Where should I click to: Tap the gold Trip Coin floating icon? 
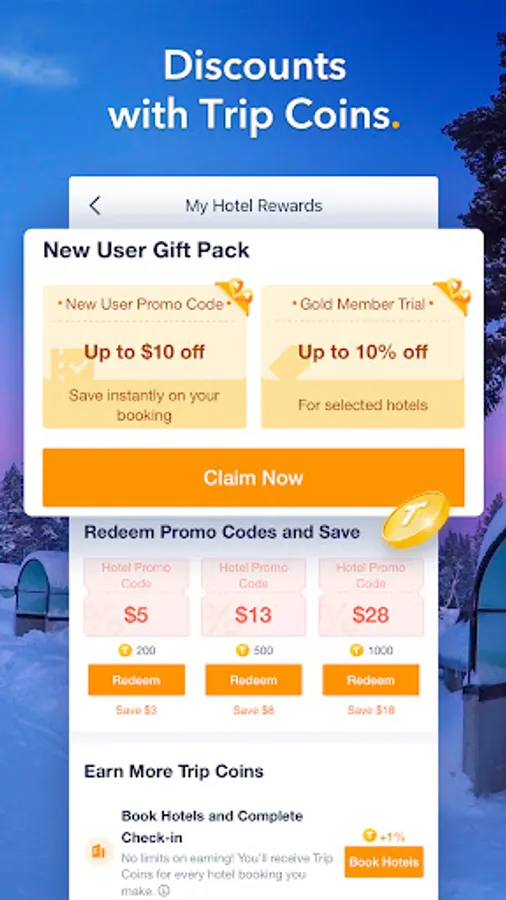click(415, 518)
